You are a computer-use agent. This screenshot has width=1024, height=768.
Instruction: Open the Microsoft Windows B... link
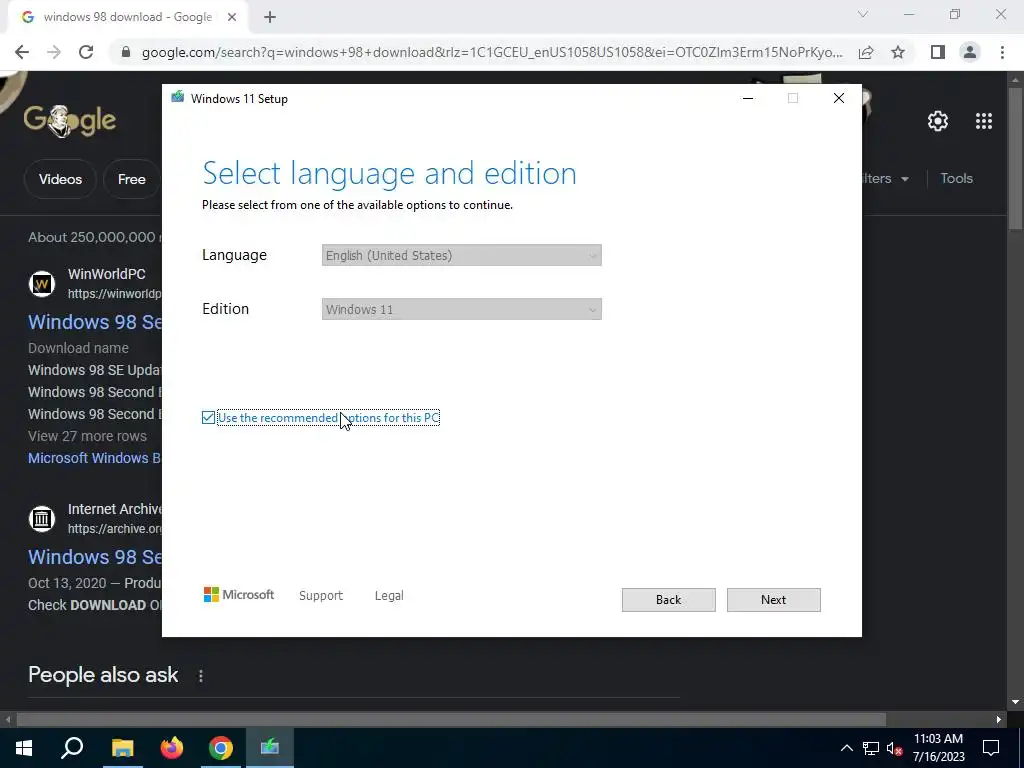click(x=95, y=458)
